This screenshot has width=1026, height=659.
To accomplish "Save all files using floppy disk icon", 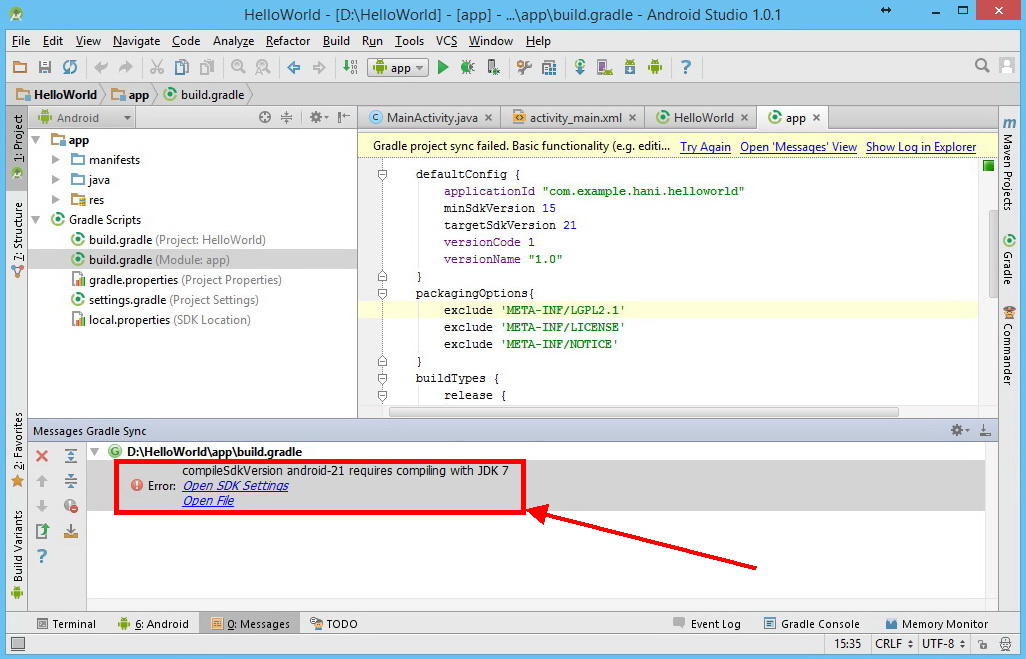I will point(44,67).
